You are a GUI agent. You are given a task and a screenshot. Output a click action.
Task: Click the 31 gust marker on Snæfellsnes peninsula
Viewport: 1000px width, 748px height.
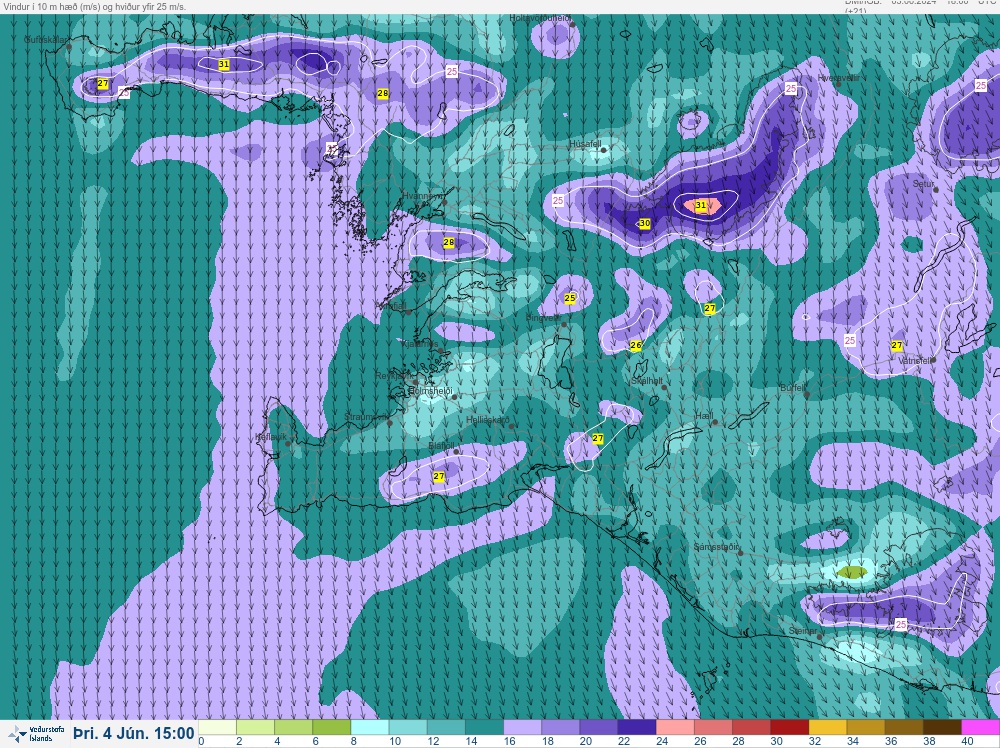223,64
